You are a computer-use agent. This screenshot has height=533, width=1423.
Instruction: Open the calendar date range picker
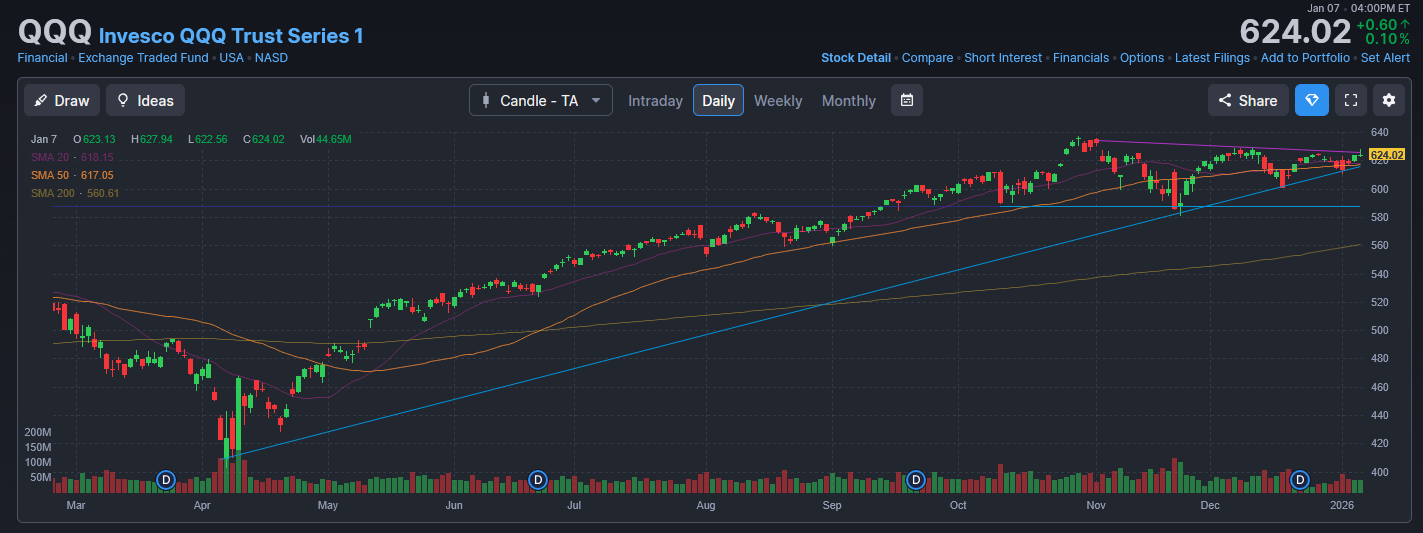tap(907, 100)
